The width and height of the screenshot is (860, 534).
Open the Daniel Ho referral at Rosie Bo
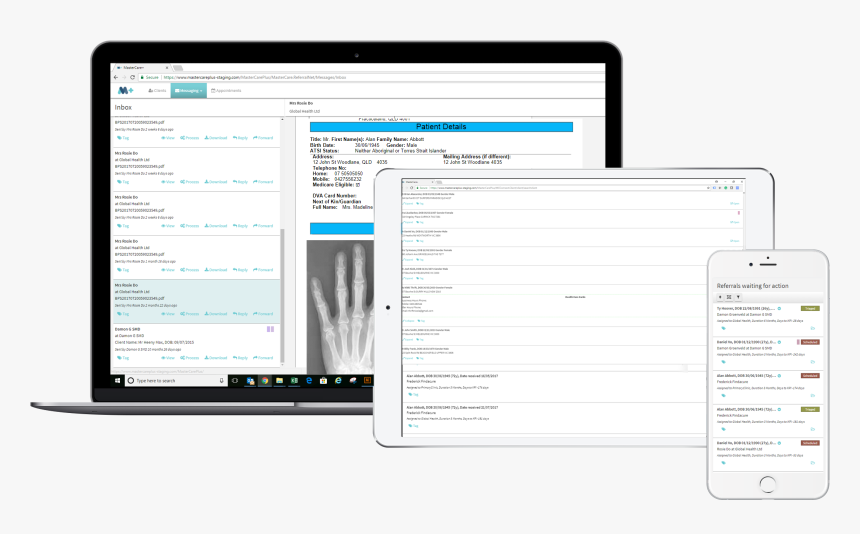coord(768,453)
